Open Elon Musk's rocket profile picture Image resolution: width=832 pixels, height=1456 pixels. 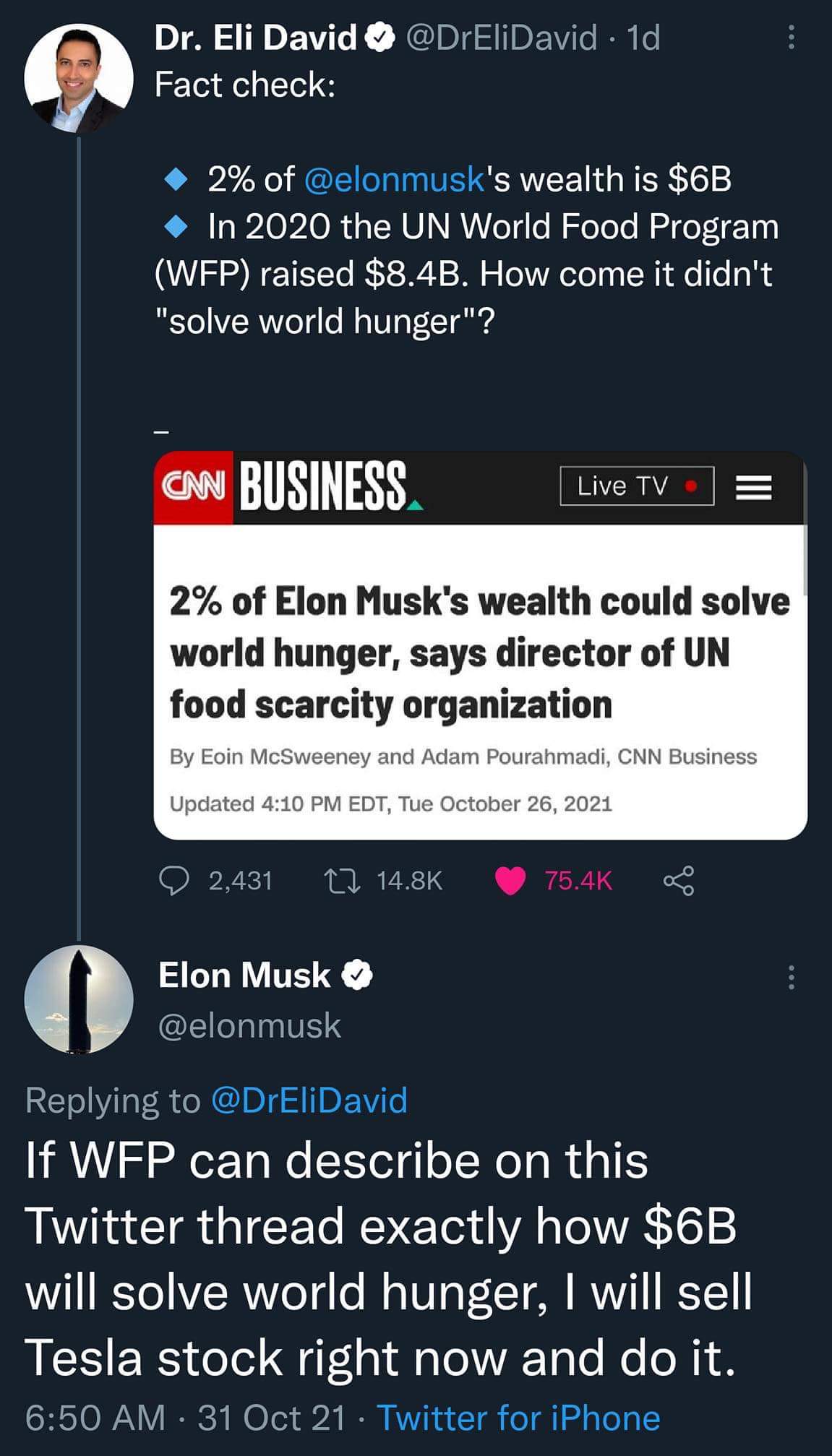click(x=79, y=999)
